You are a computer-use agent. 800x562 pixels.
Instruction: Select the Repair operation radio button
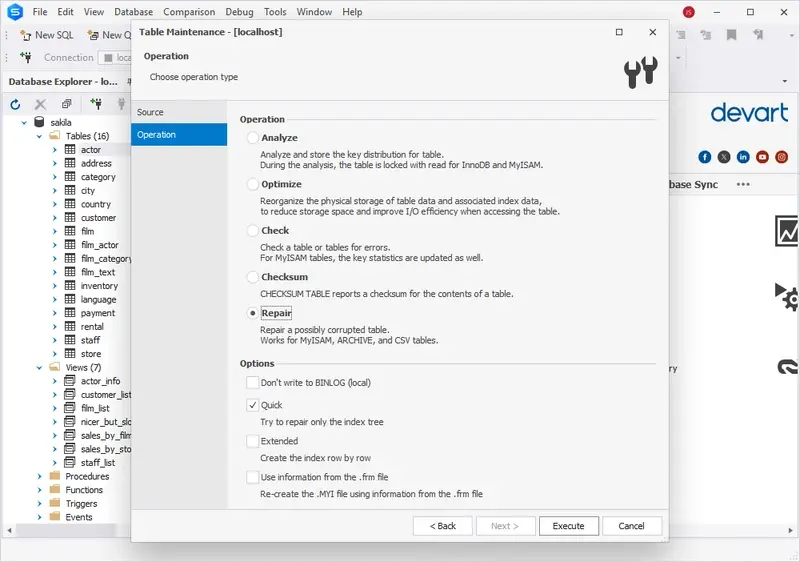[253, 313]
